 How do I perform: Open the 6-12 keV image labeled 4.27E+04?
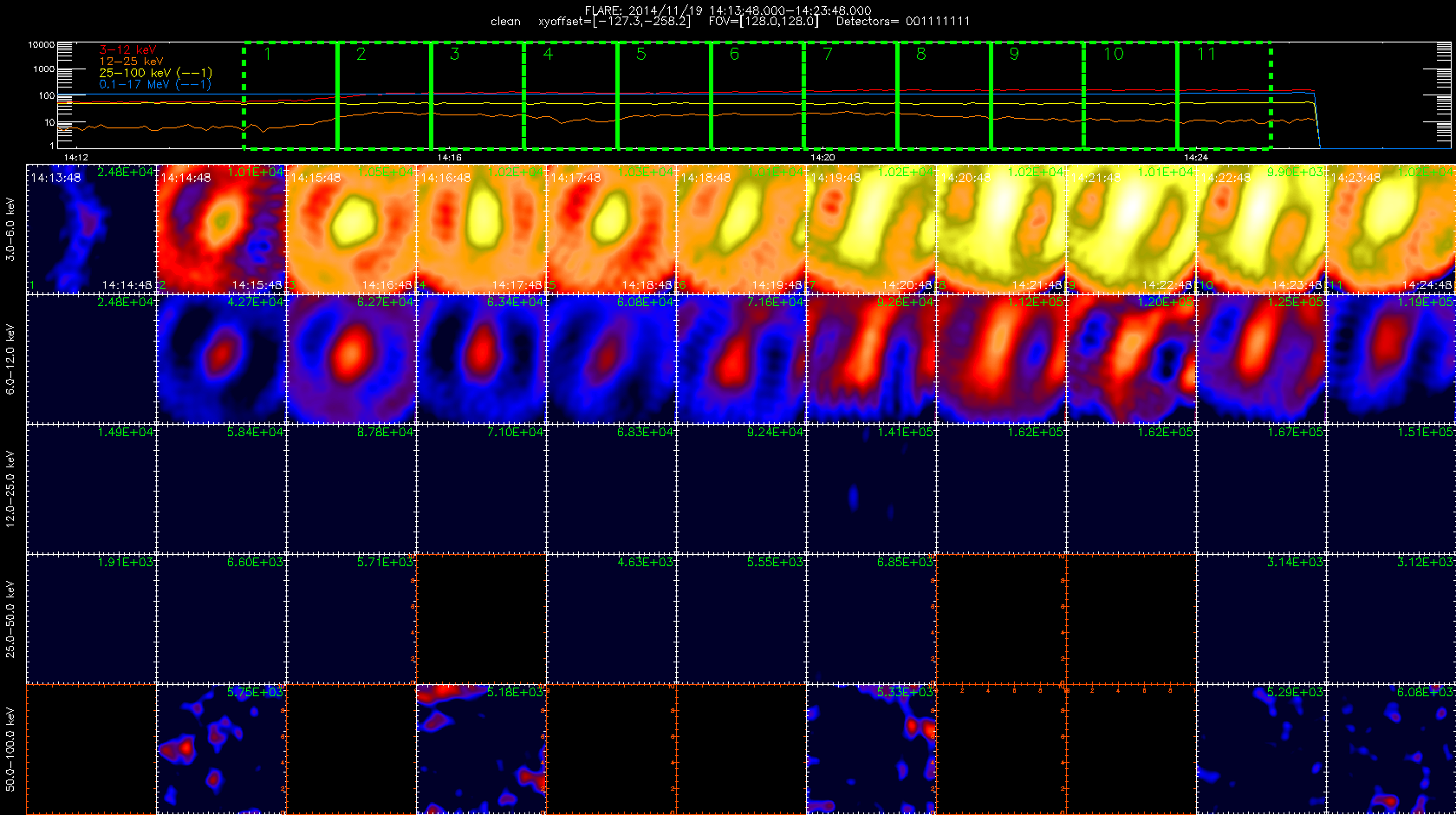222,359
